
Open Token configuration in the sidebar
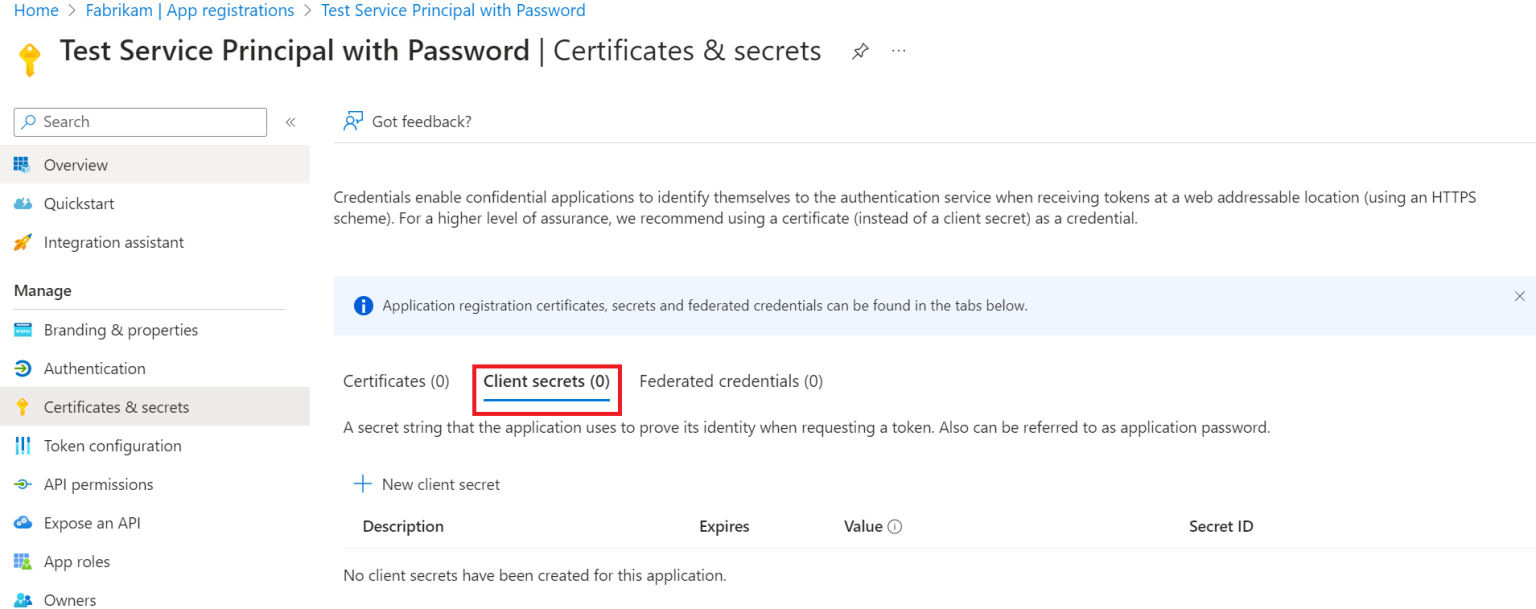coord(112,446)
